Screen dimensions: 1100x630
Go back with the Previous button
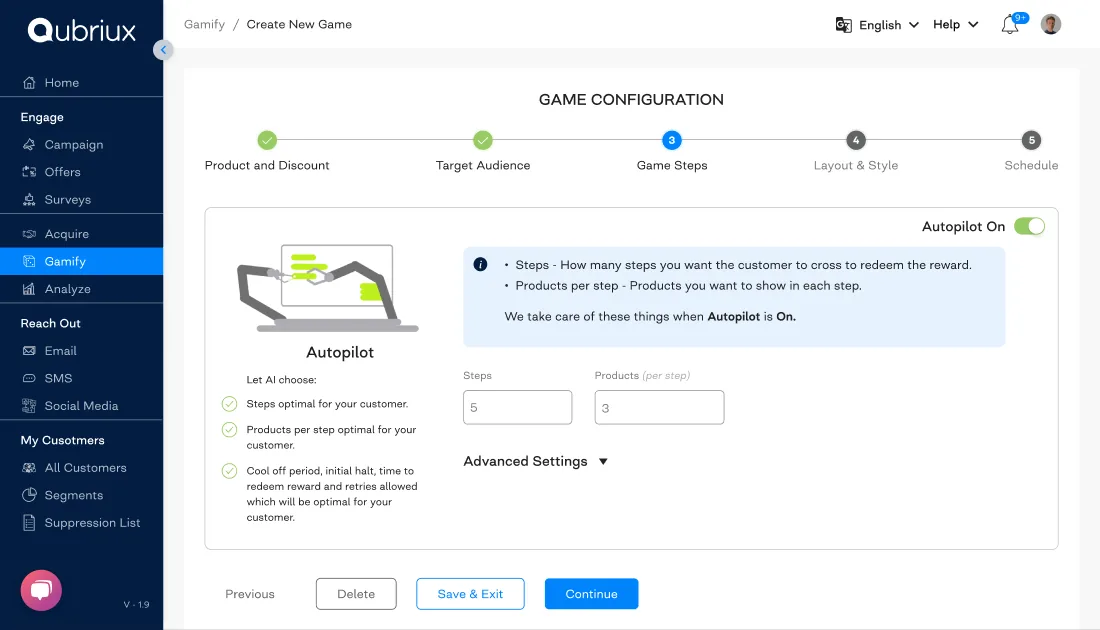pos(250,594)
